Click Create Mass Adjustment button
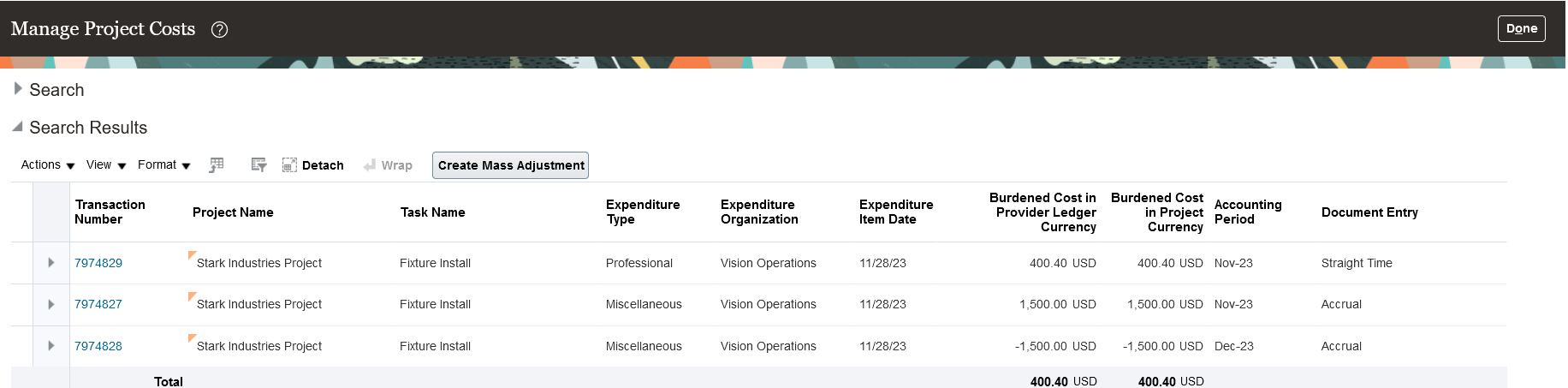 pos(511,165)
